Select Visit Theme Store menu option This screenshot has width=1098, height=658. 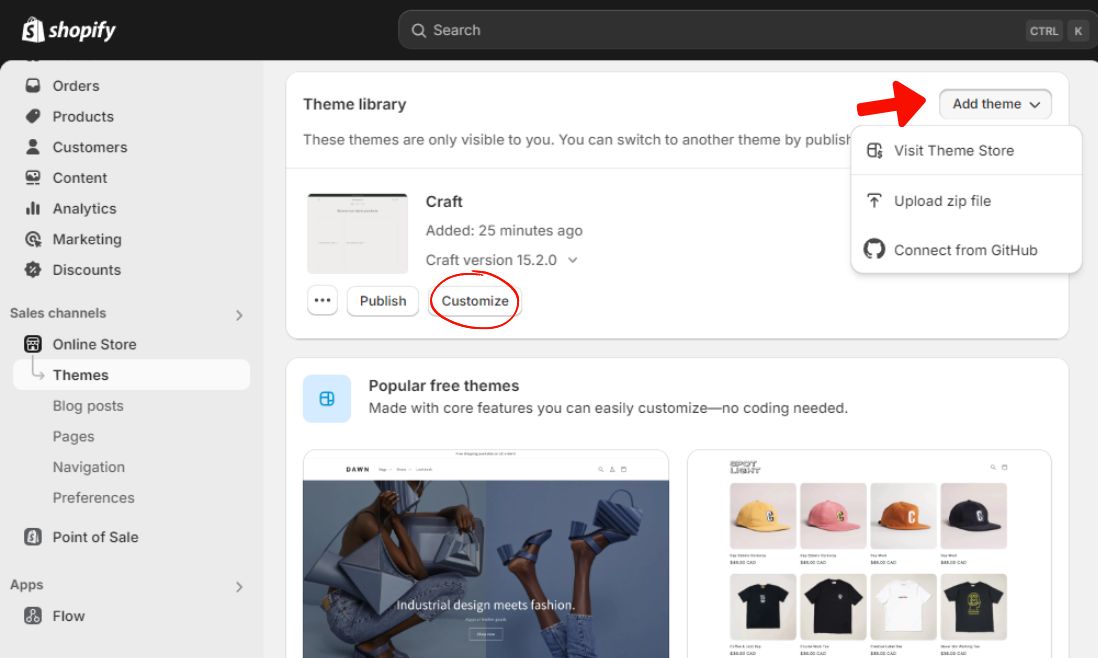[x=966, y=150]
